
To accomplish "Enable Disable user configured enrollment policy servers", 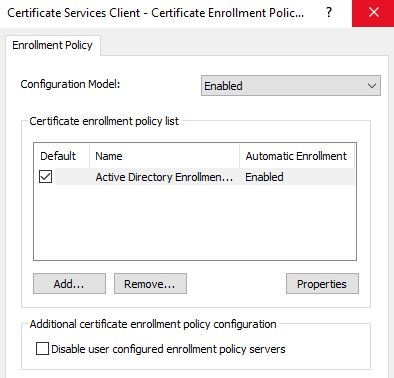I will [x=42, y=349].
